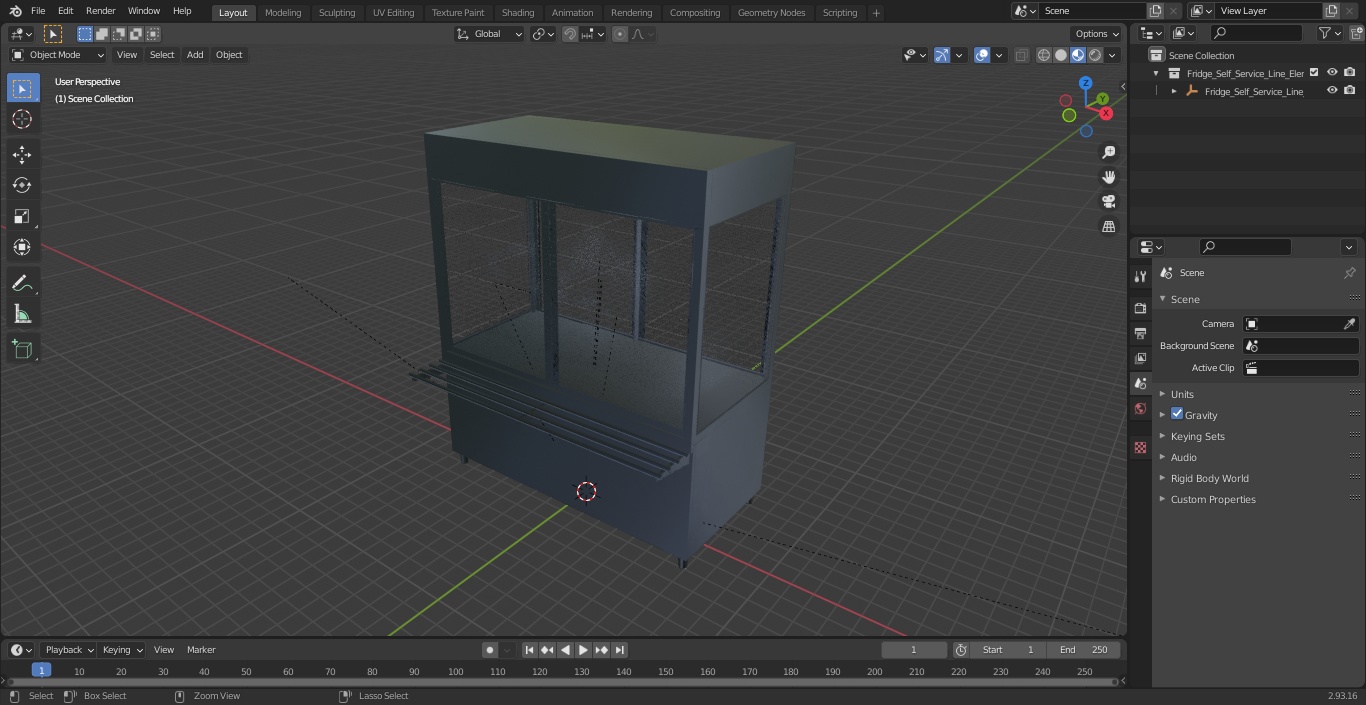Click frame 100 on timeline ruler

(x=456, y=672)
